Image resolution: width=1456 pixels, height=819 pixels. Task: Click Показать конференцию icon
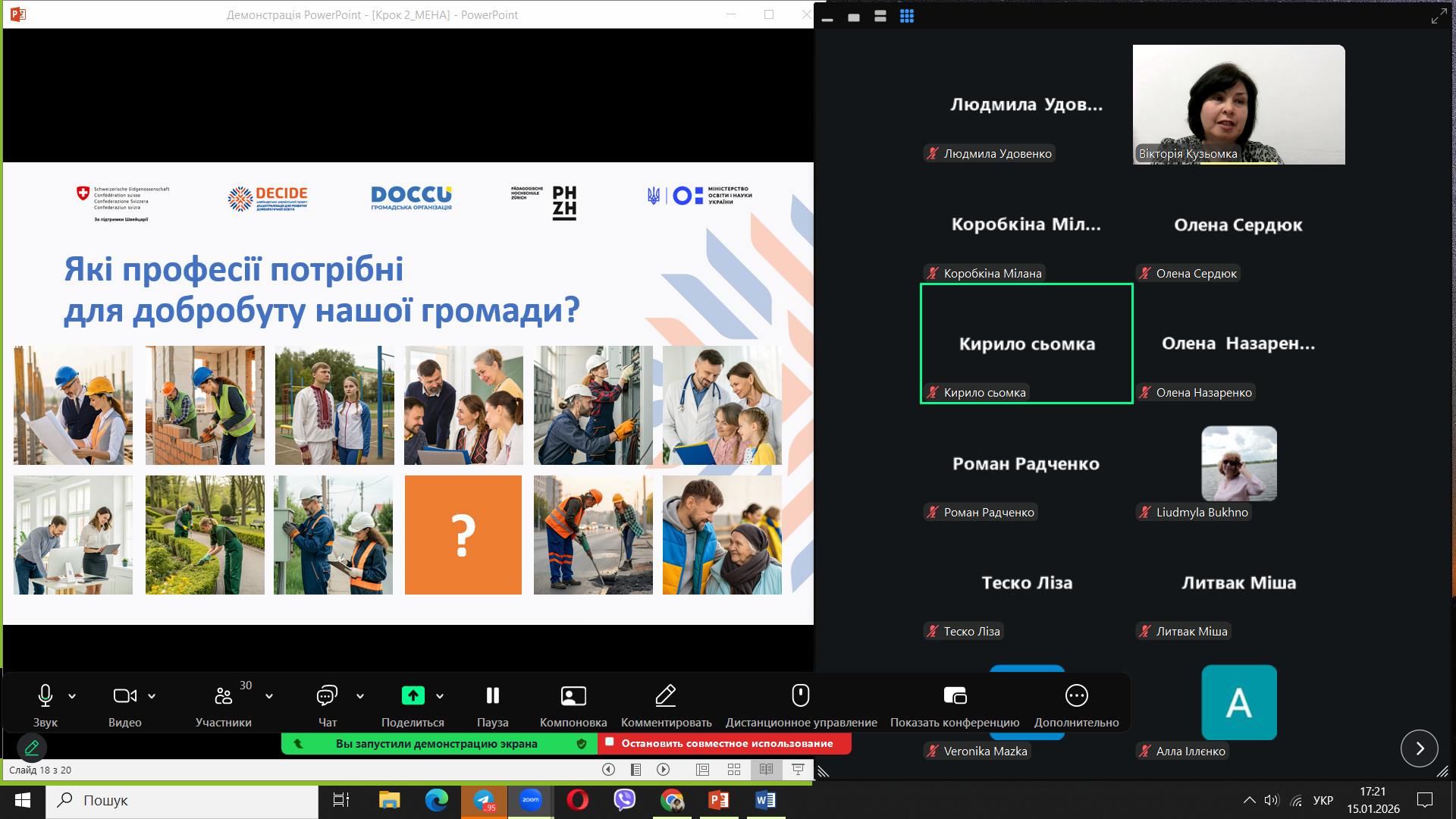954,696
